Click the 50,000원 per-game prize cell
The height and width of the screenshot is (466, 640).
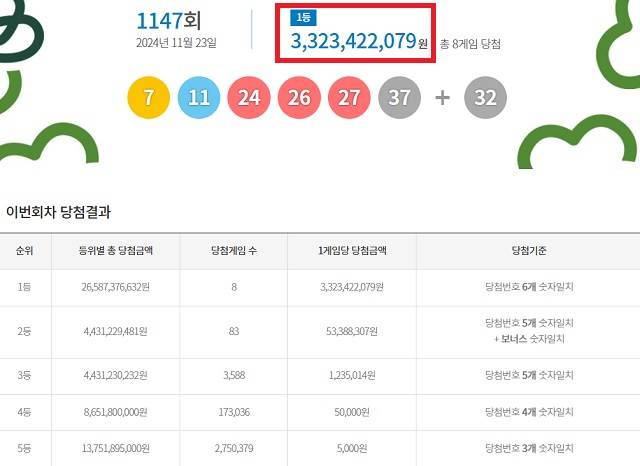(352, 412)
